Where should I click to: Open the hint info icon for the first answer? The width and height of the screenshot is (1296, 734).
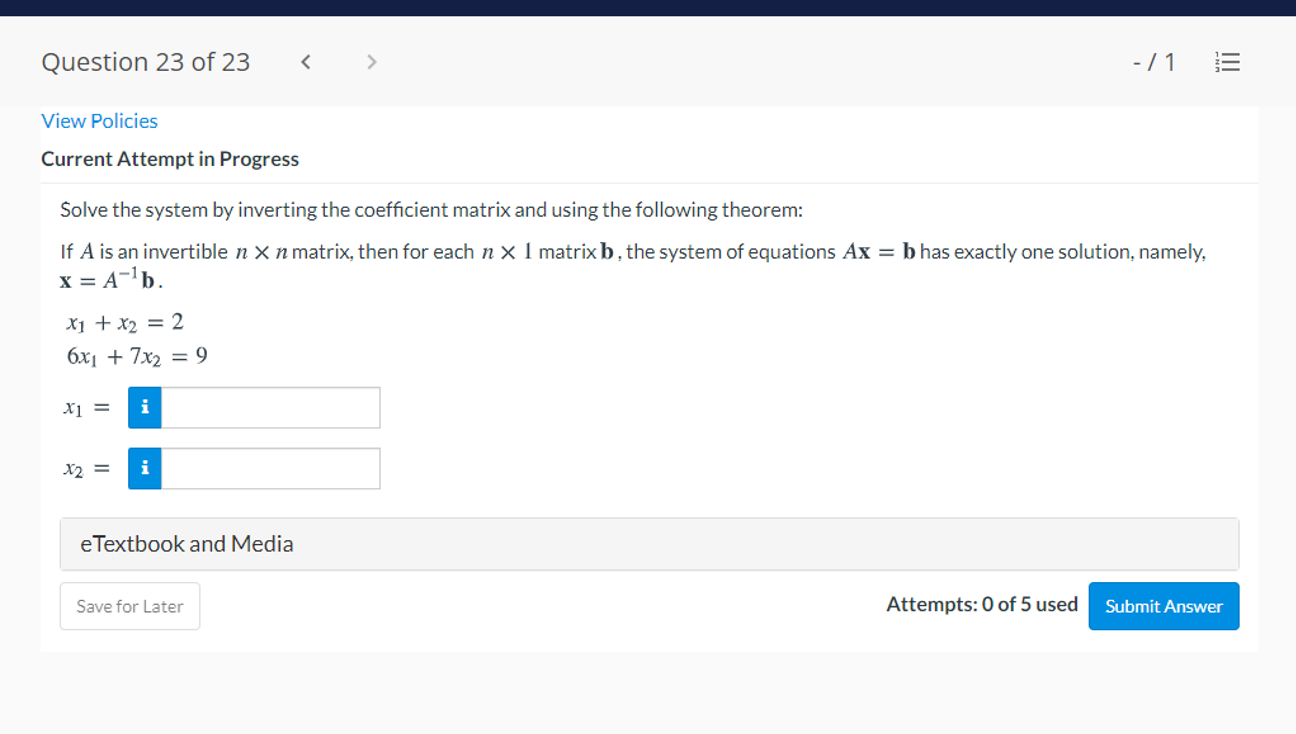click(144, 407)
